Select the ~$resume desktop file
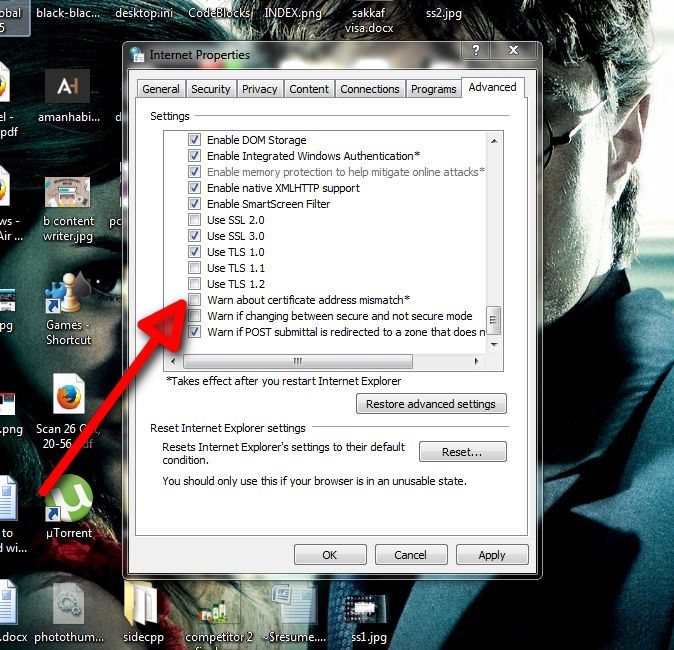The width and height of the screenshot is (674, 650). 294,603
